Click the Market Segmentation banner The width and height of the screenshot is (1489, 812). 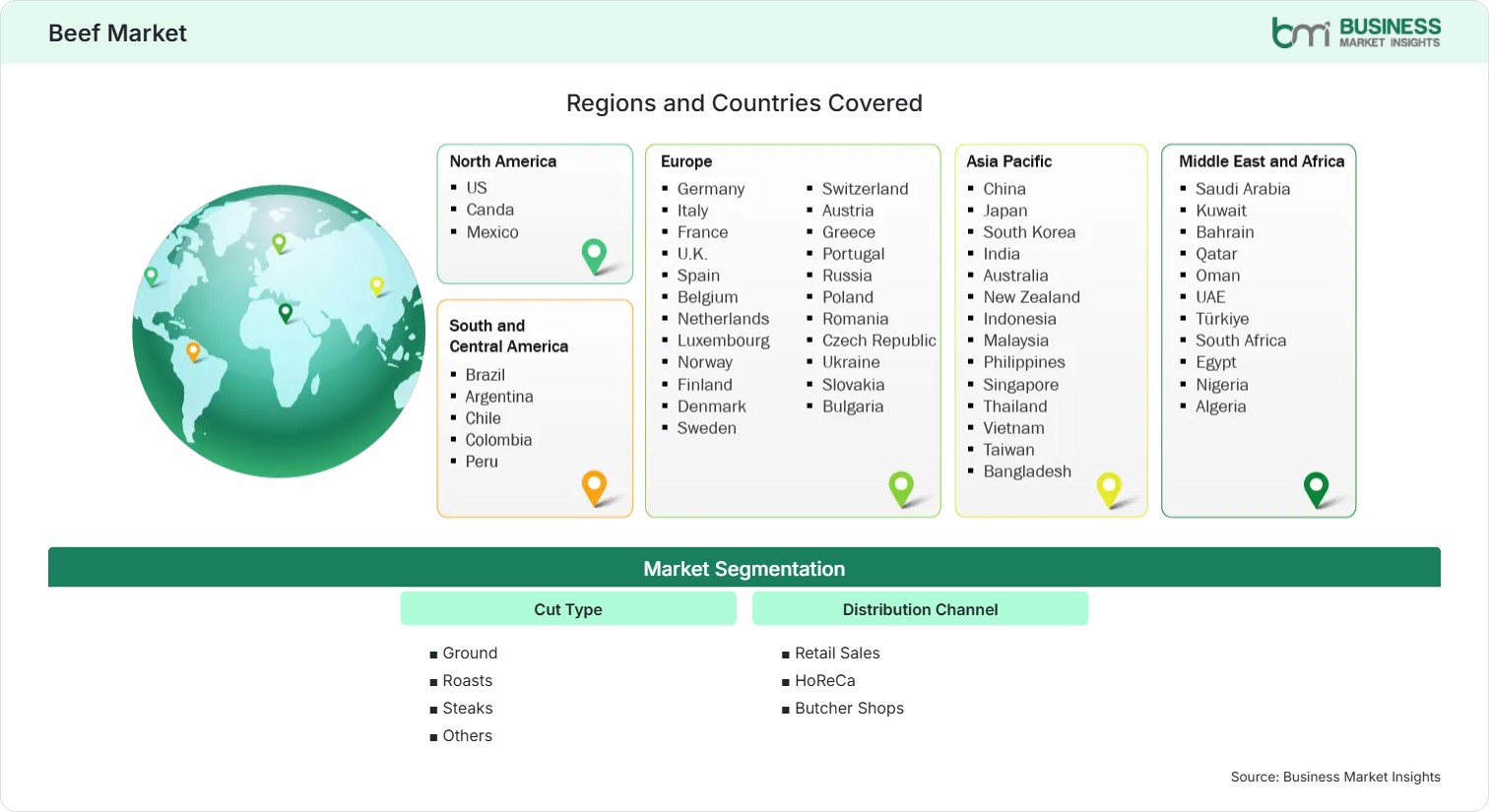coord(744,568)
